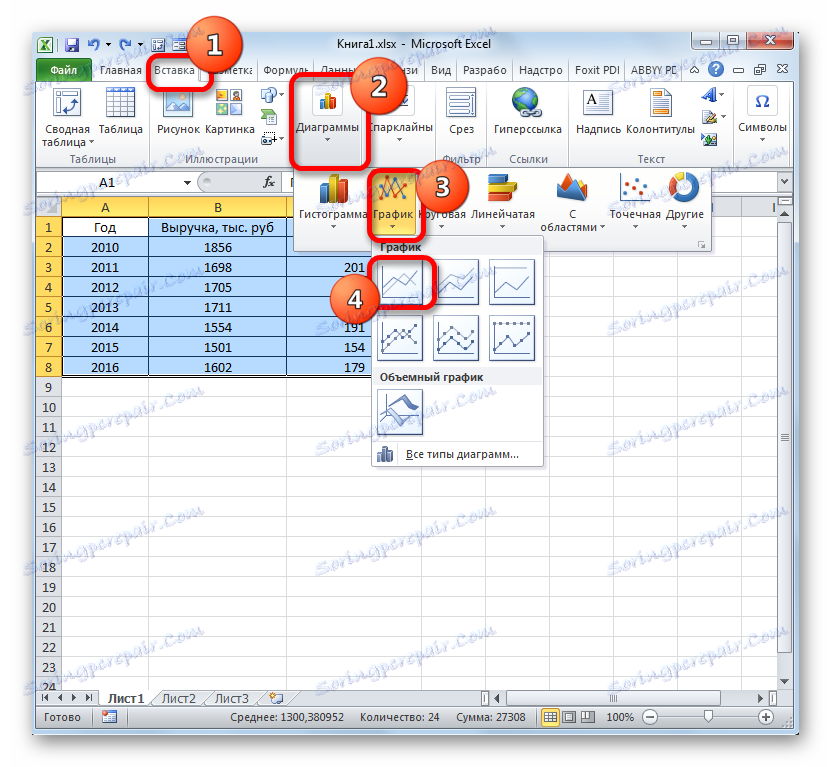Click the Redo arrow icon
This screenshot has width=831, height=767.
click(126, 45)
